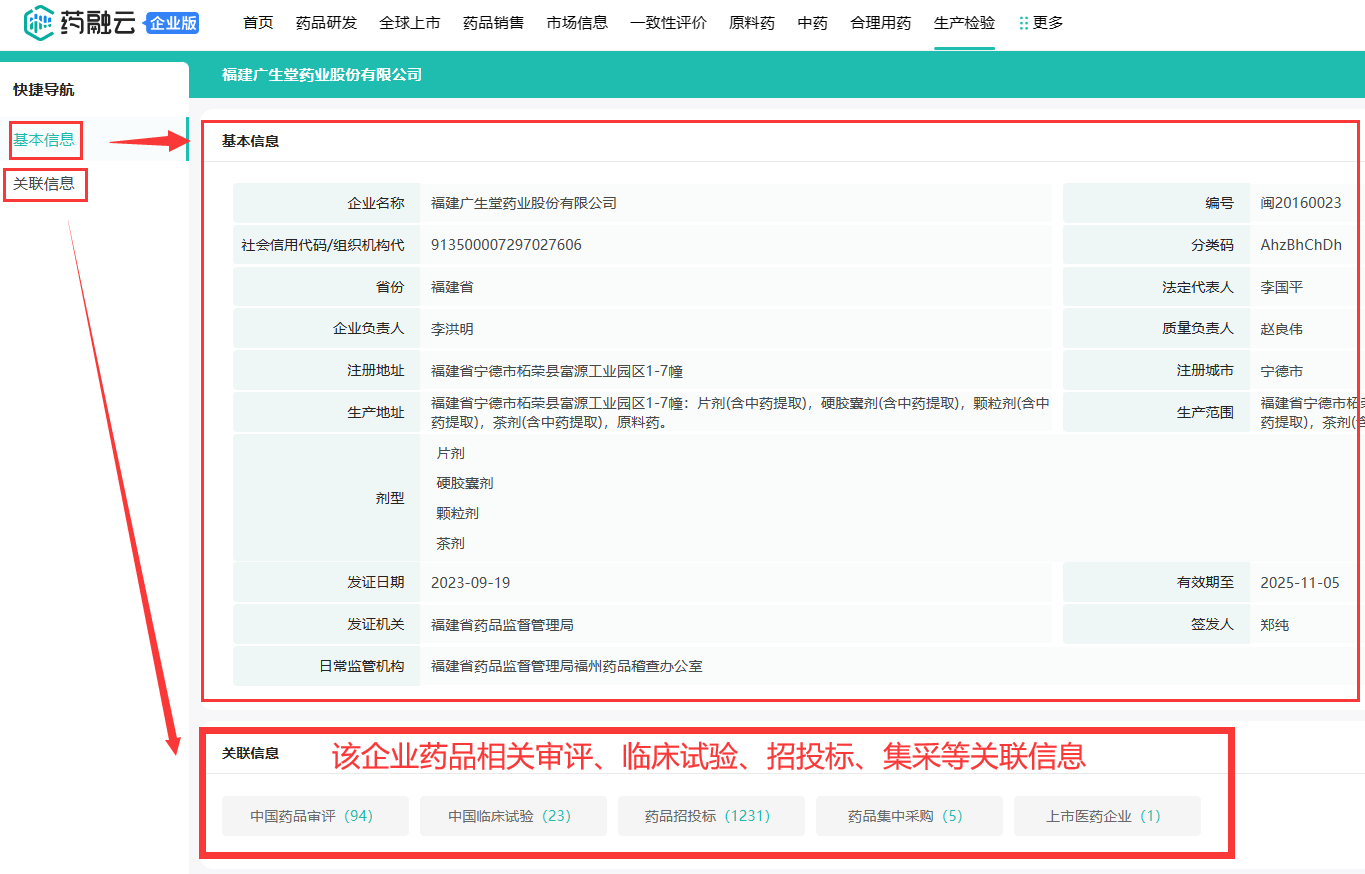This screenshot has height=874, width=1365.
Task: Select the 一致性评价 menu item
Action: (668, 23)
